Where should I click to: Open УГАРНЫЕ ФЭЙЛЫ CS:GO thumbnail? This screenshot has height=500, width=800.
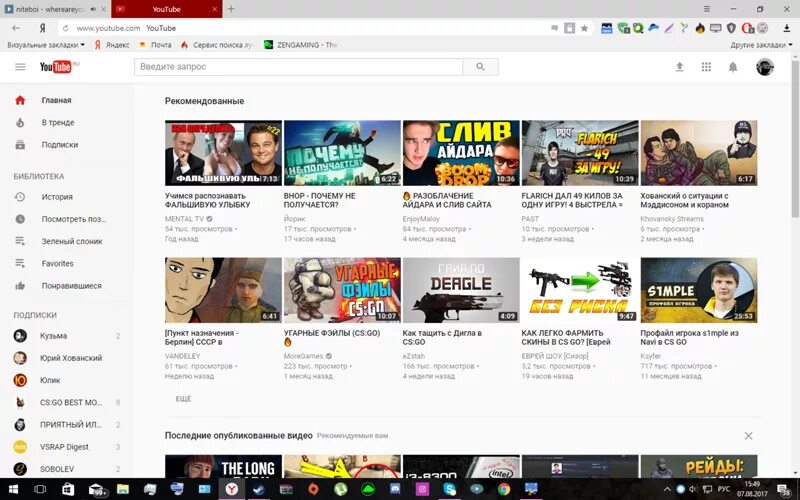[x=342, y=290]
